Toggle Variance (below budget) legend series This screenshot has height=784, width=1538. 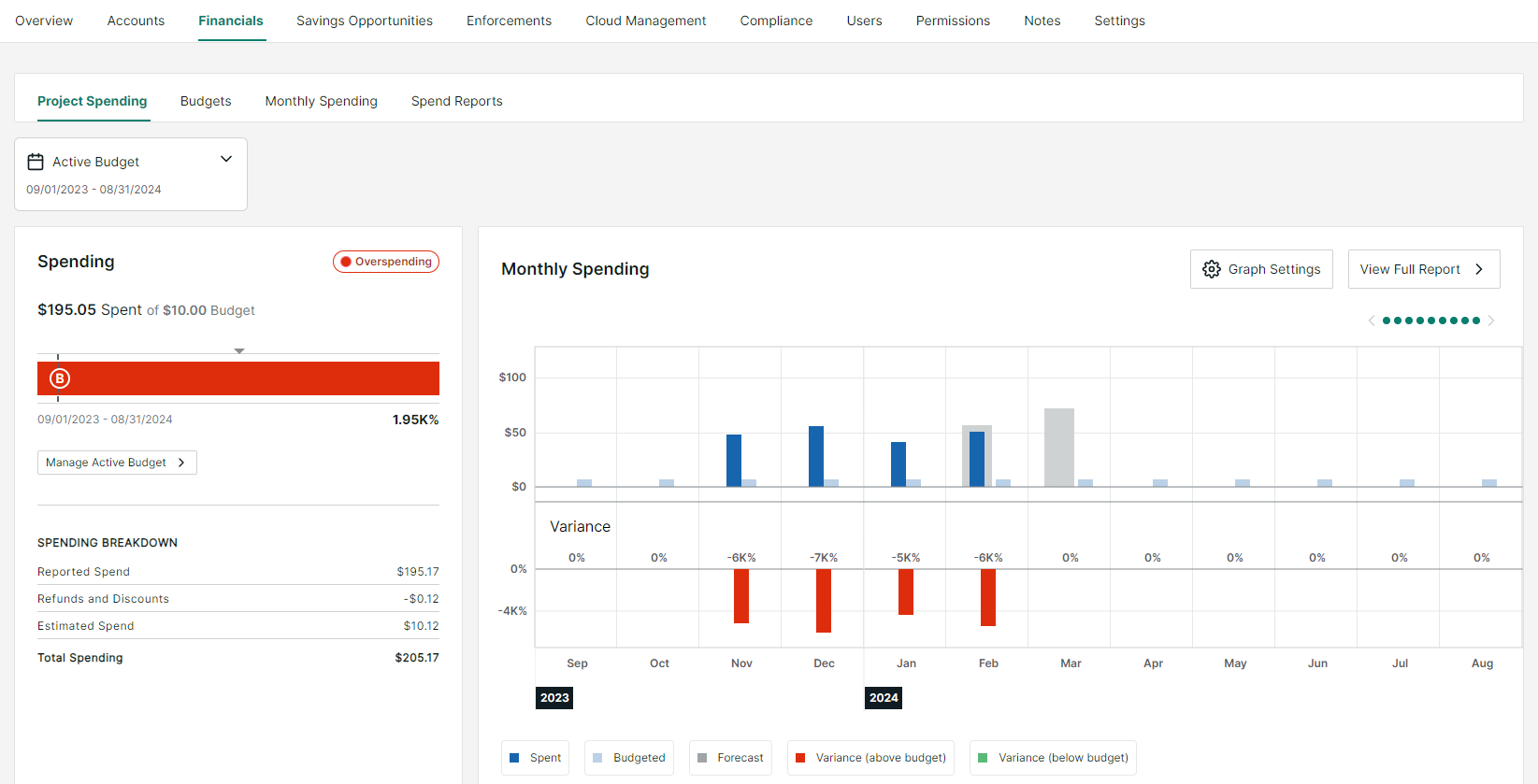pyautogui.click(x=1053, y=758)
